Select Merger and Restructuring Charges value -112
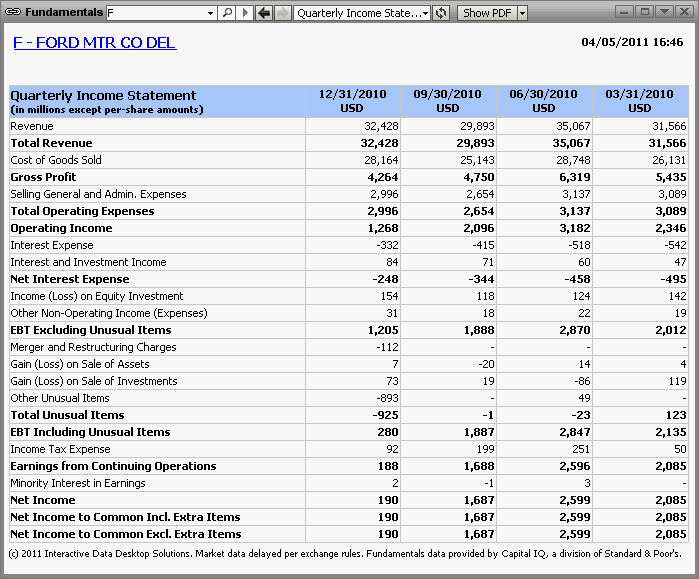 tap(387, 347)
